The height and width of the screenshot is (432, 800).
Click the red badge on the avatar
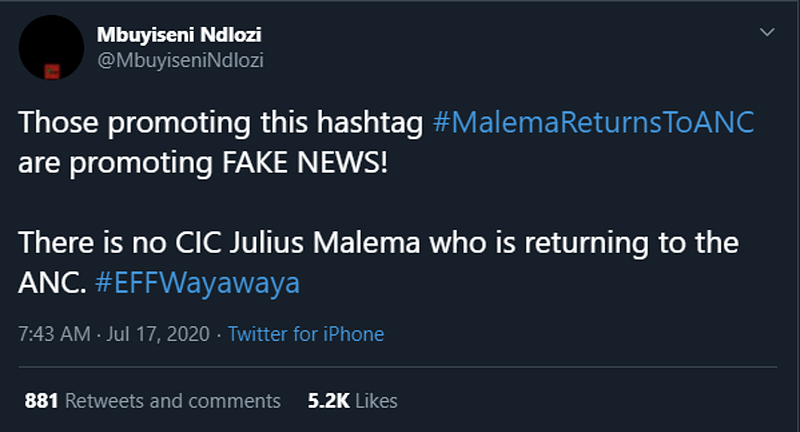tap(53, 70)
